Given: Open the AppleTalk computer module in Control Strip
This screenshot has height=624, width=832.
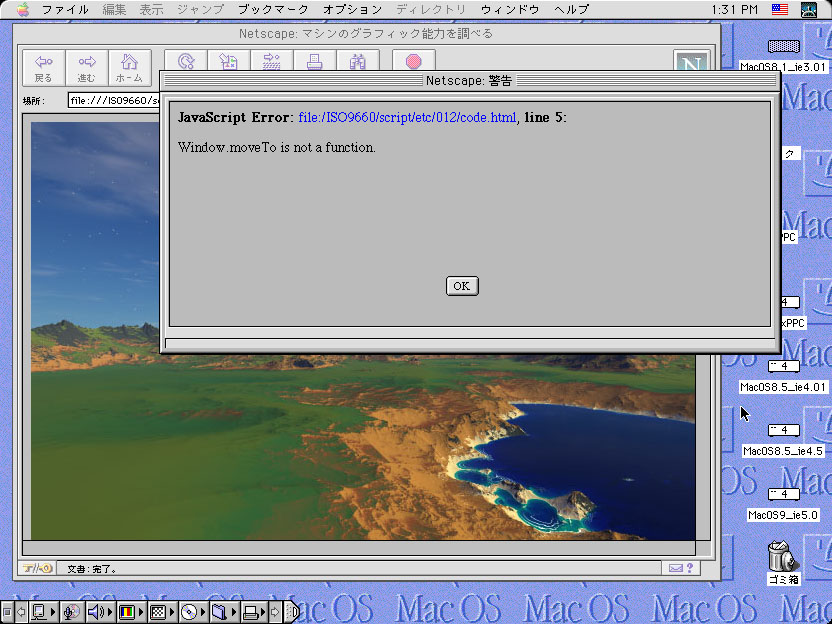Looking at the screenshot, I should coord(44,612).
